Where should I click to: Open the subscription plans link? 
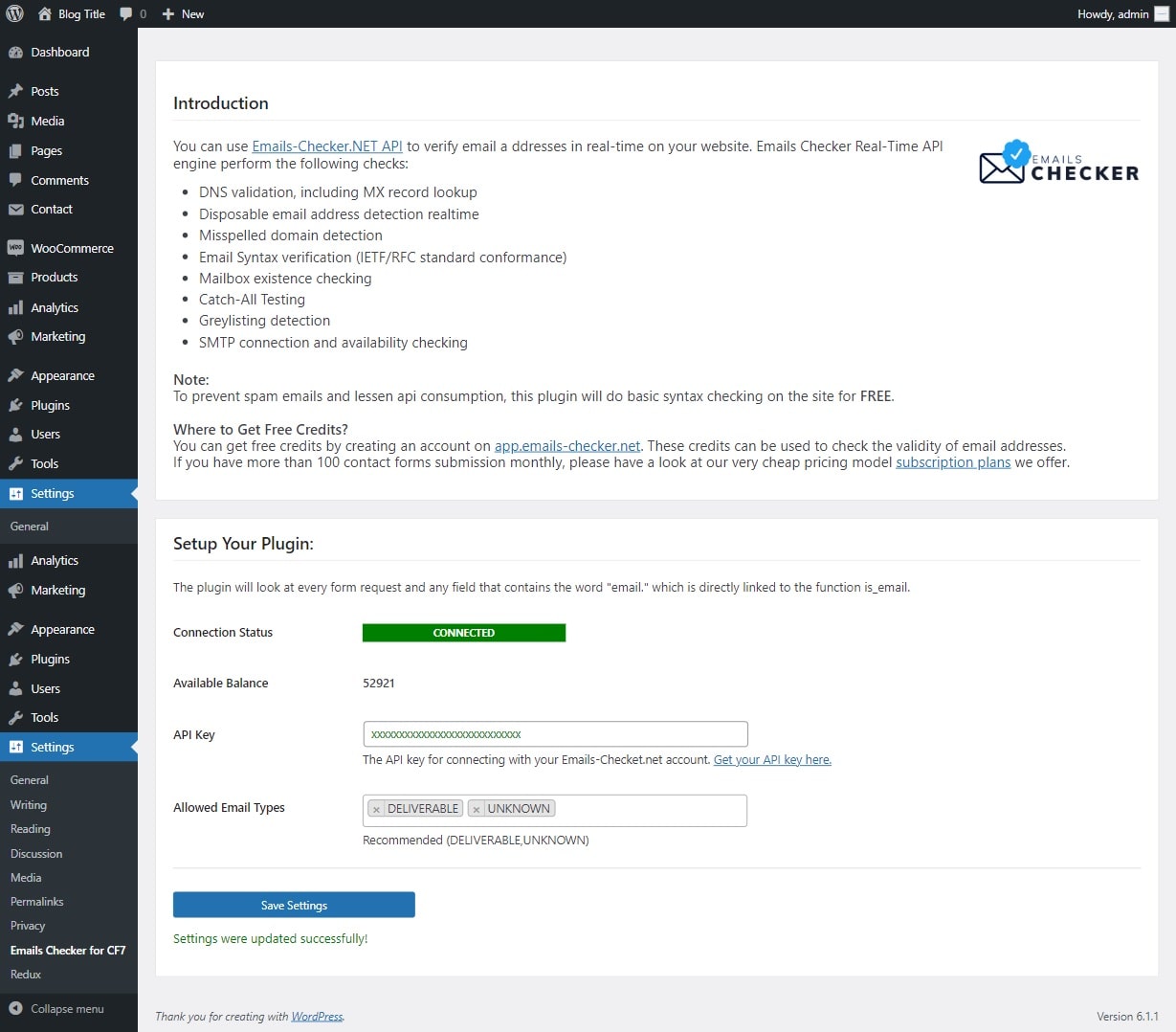pyautogui.click(x=953, y=462)
